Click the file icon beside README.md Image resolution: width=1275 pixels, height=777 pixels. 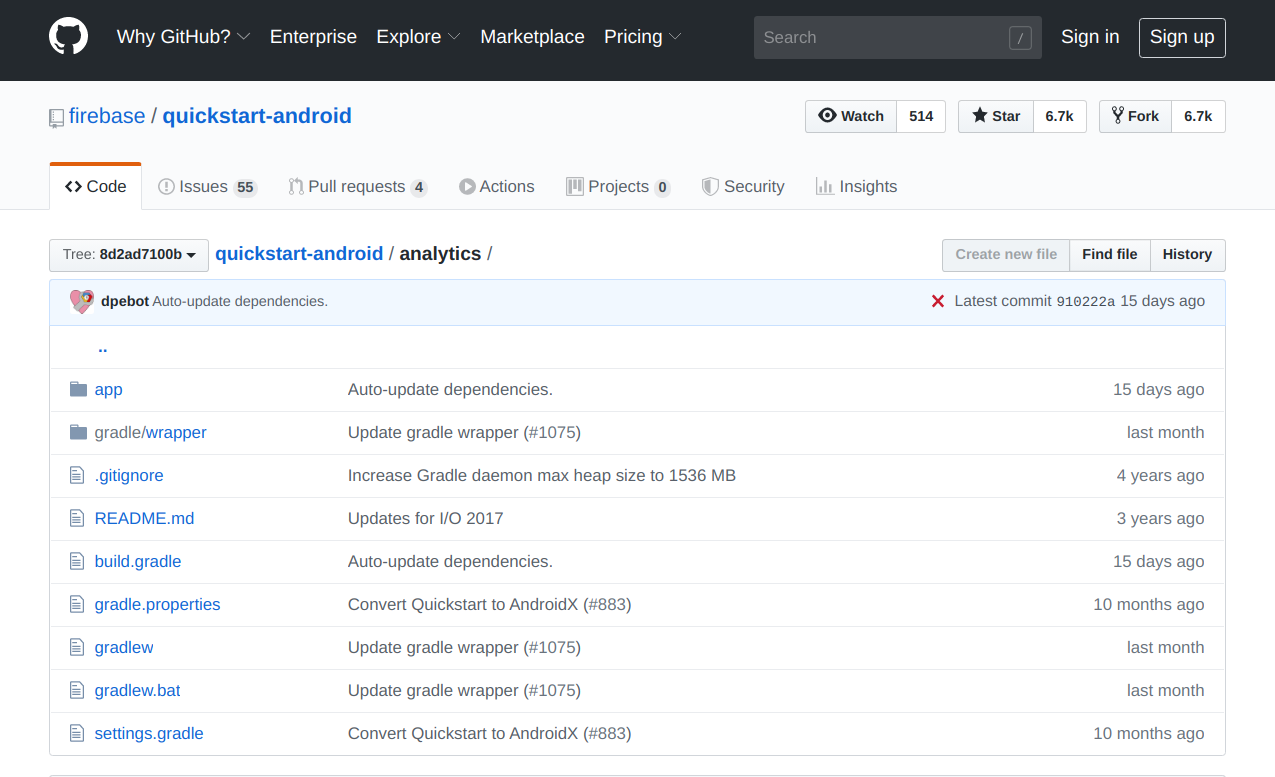(77, 518)
